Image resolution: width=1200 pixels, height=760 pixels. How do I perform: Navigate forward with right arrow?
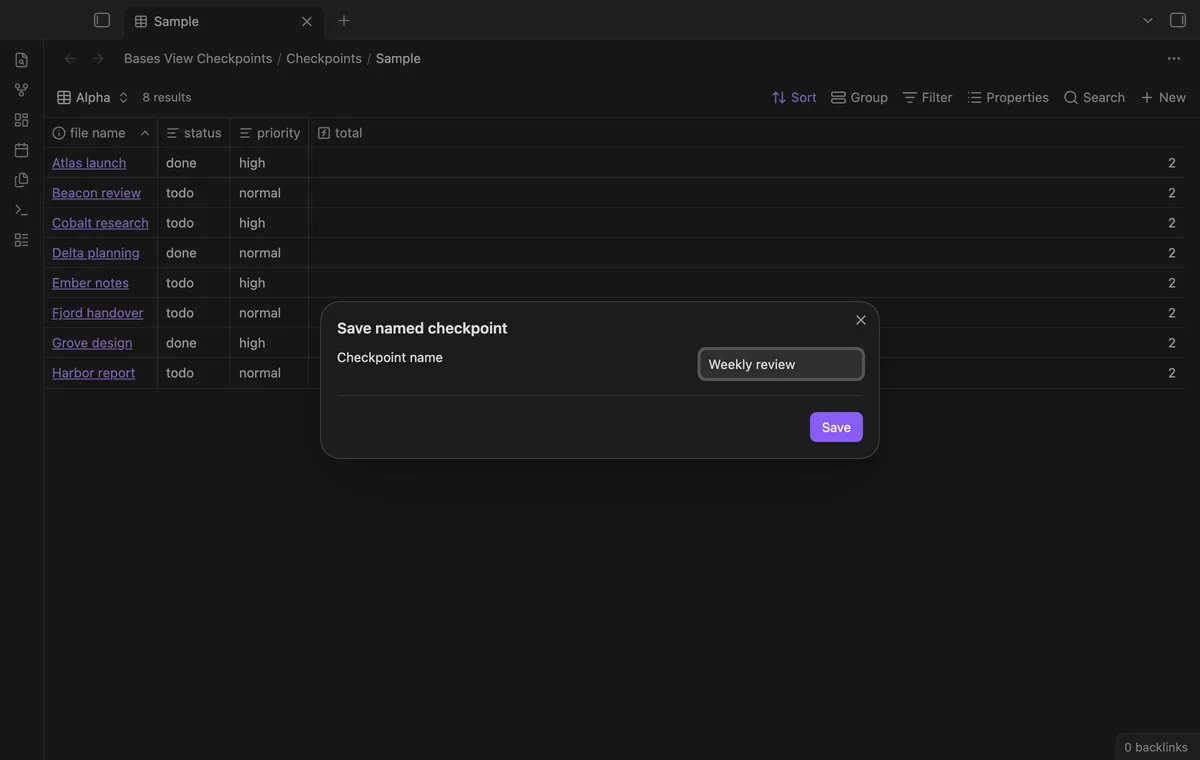point(98,58)
